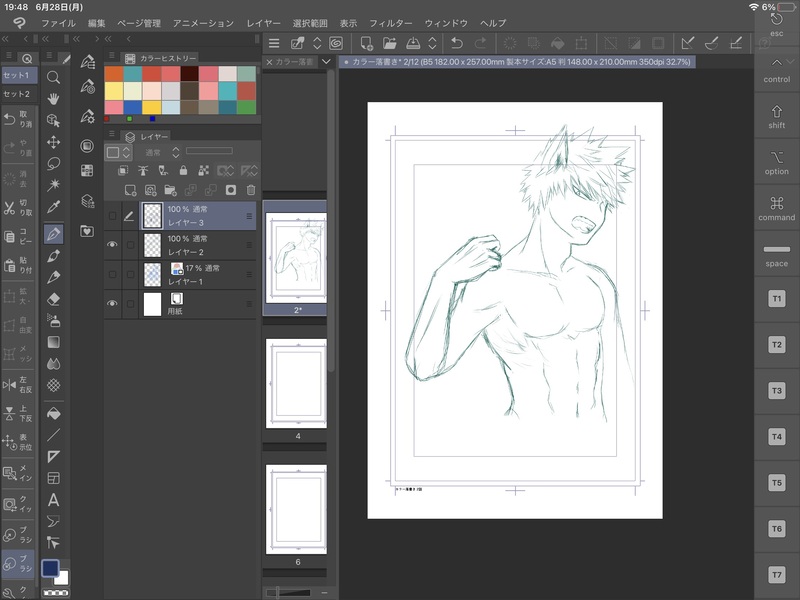Toggle visibility of the 用紙 paper layer
This screenshot has height=600, width=800.
[x=112, y=303]
